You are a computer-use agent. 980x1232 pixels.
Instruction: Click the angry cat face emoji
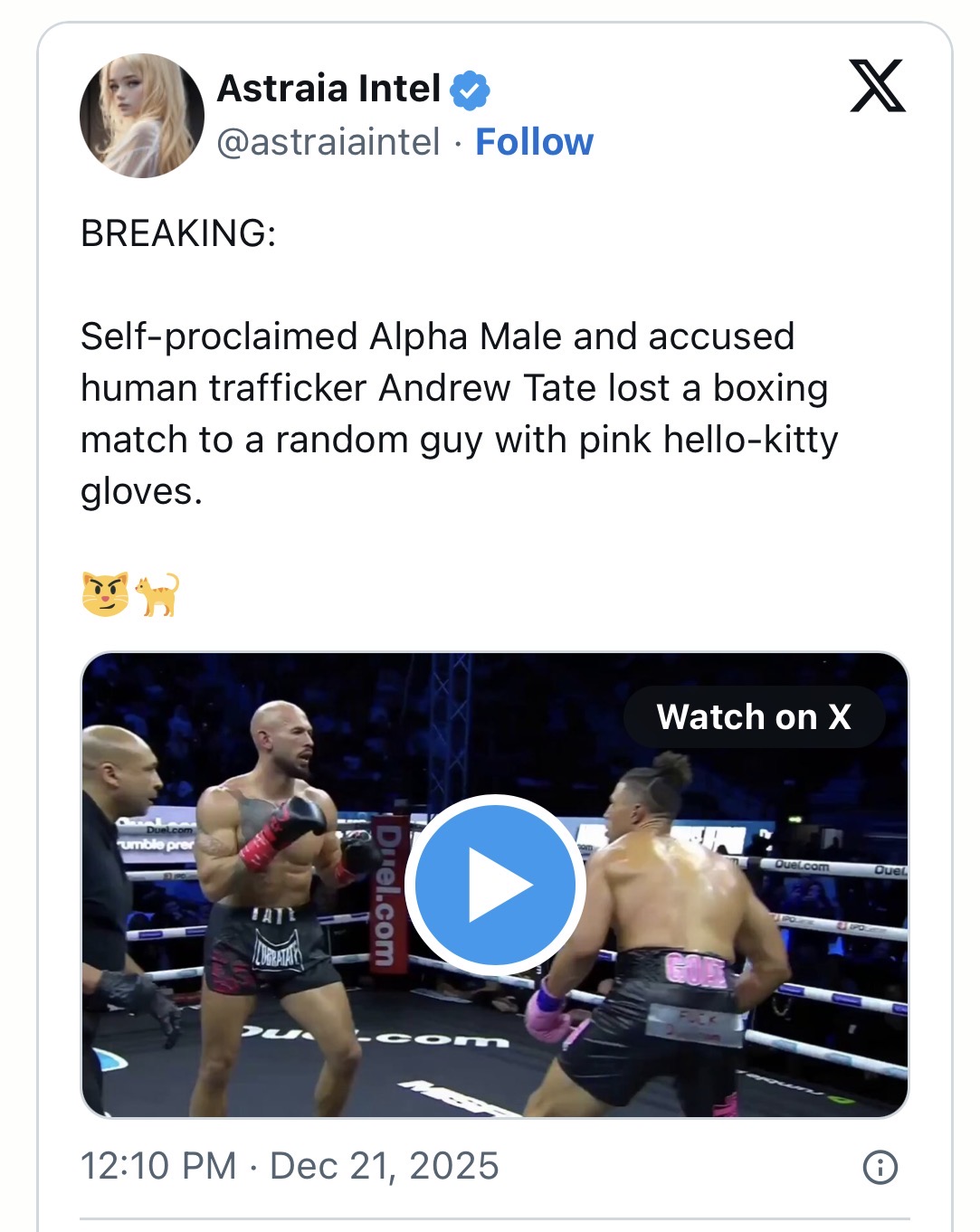(105, 594)
